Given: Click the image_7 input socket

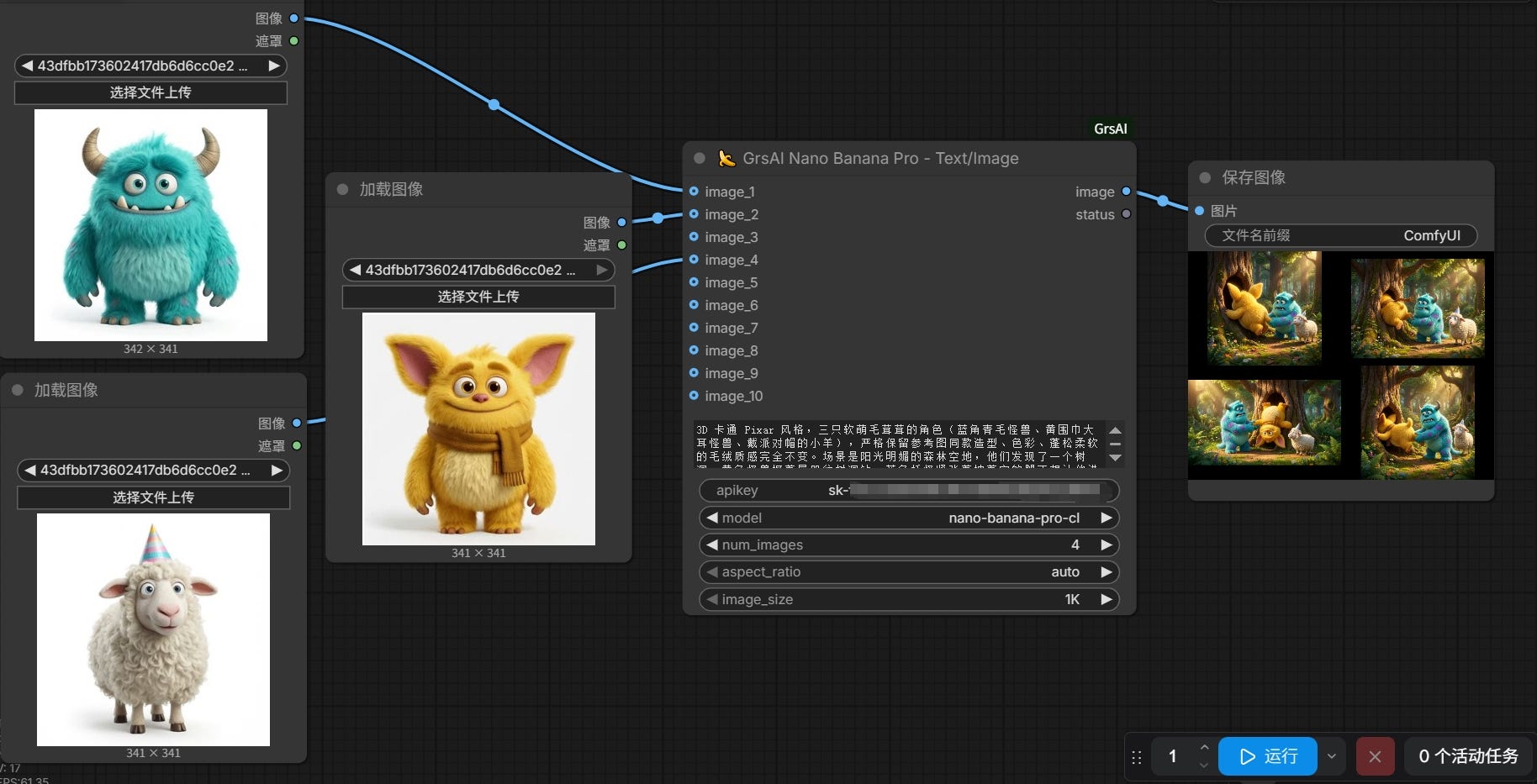Looking at the screenshot, I should pos(694,328).
